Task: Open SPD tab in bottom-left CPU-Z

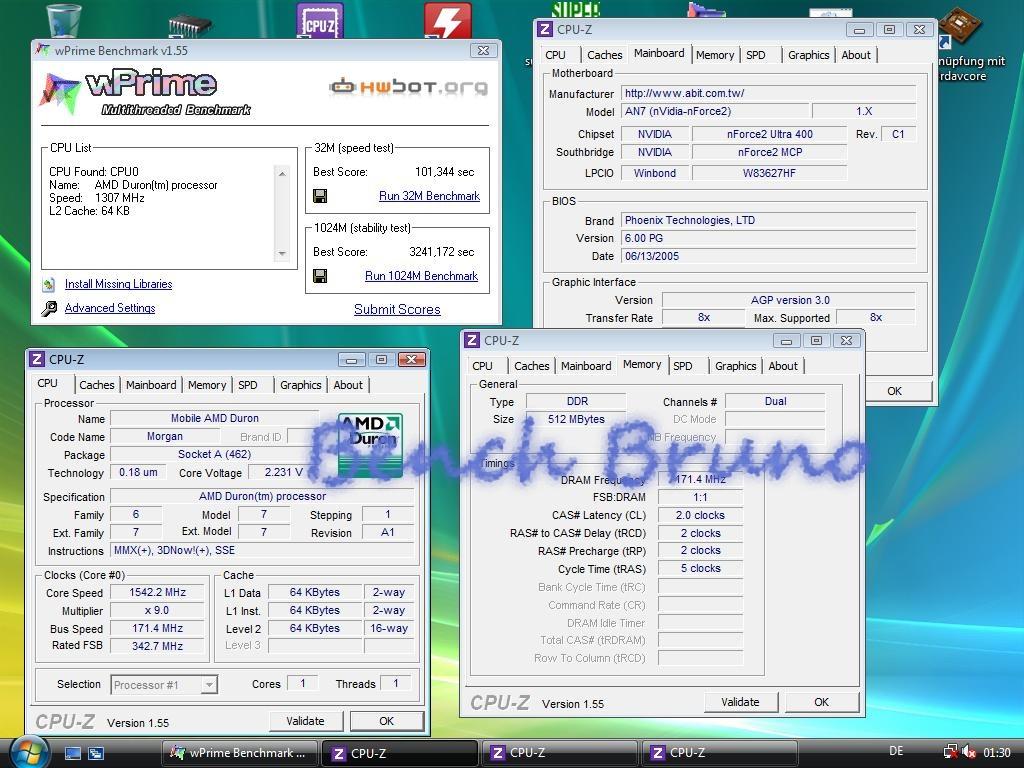Action: point(248,385)
